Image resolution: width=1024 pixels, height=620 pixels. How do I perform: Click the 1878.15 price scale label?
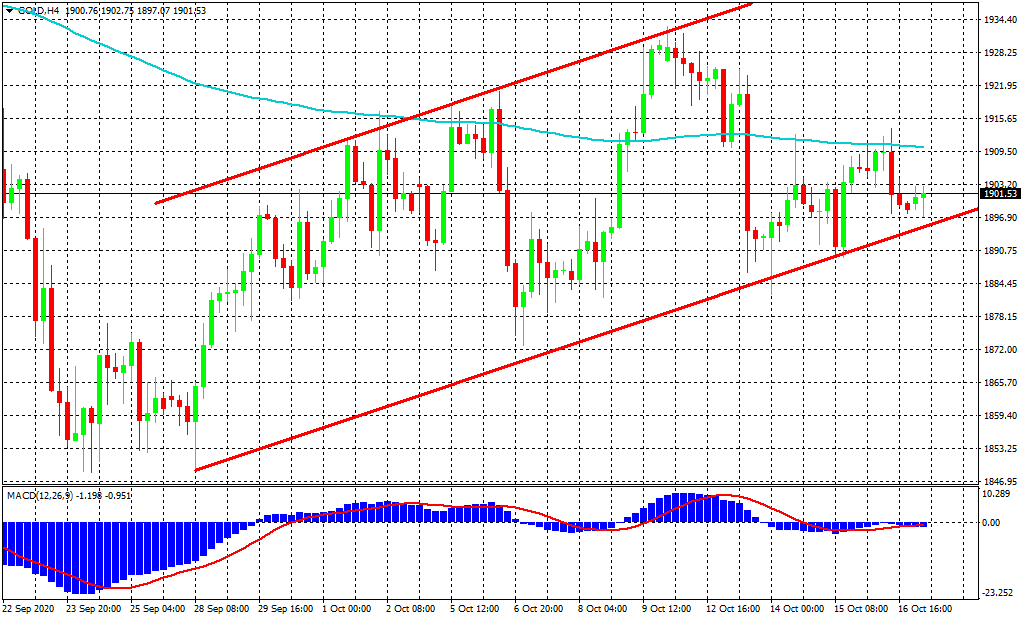(1000, 317)
